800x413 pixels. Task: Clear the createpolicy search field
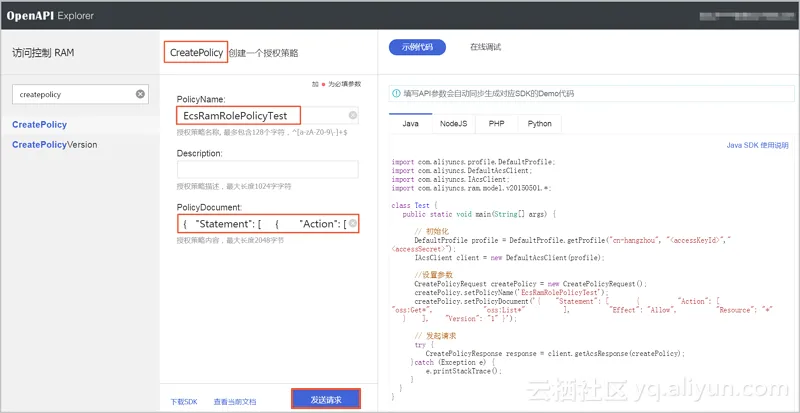(x=140, y=94)
